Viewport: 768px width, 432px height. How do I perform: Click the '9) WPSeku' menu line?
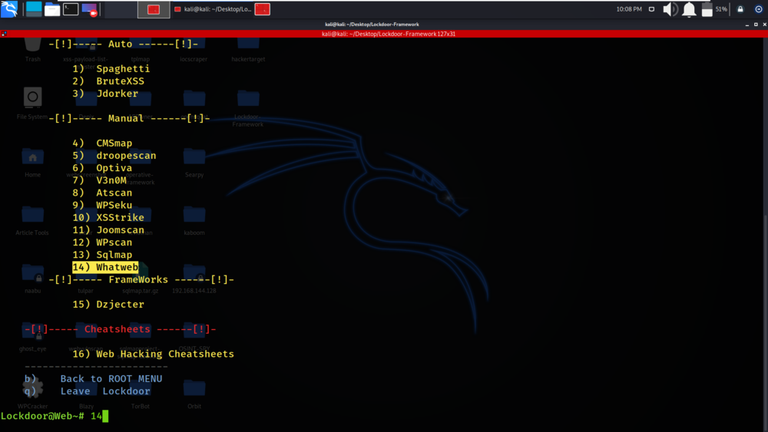point(102,205)
